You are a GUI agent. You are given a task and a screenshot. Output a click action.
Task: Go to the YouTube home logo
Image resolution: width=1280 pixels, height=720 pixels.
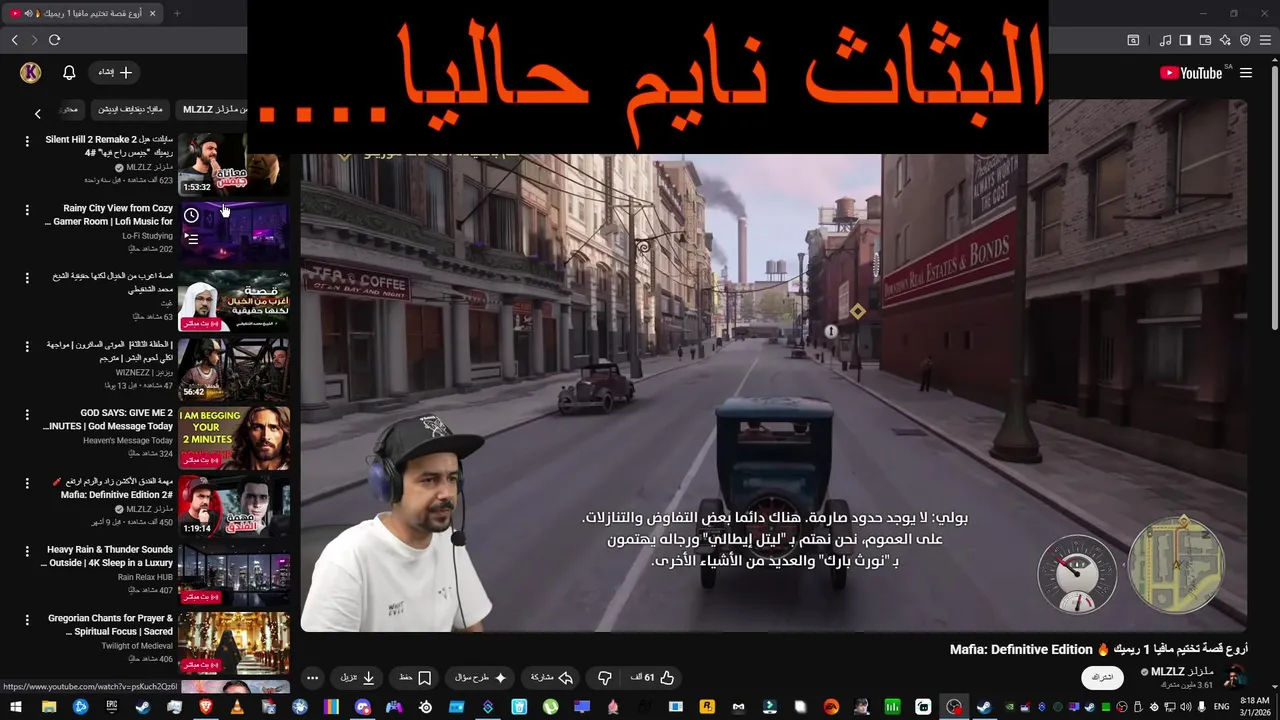[1191, 73]
